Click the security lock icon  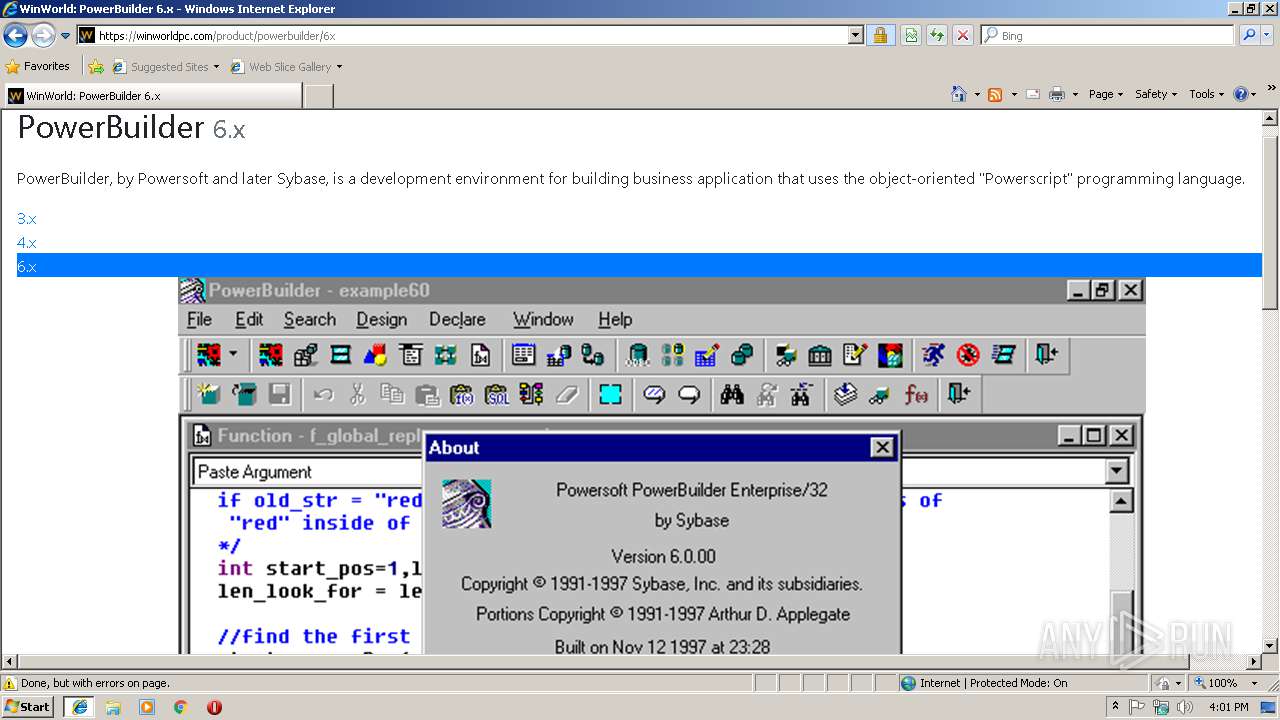[x=880, y=35]
